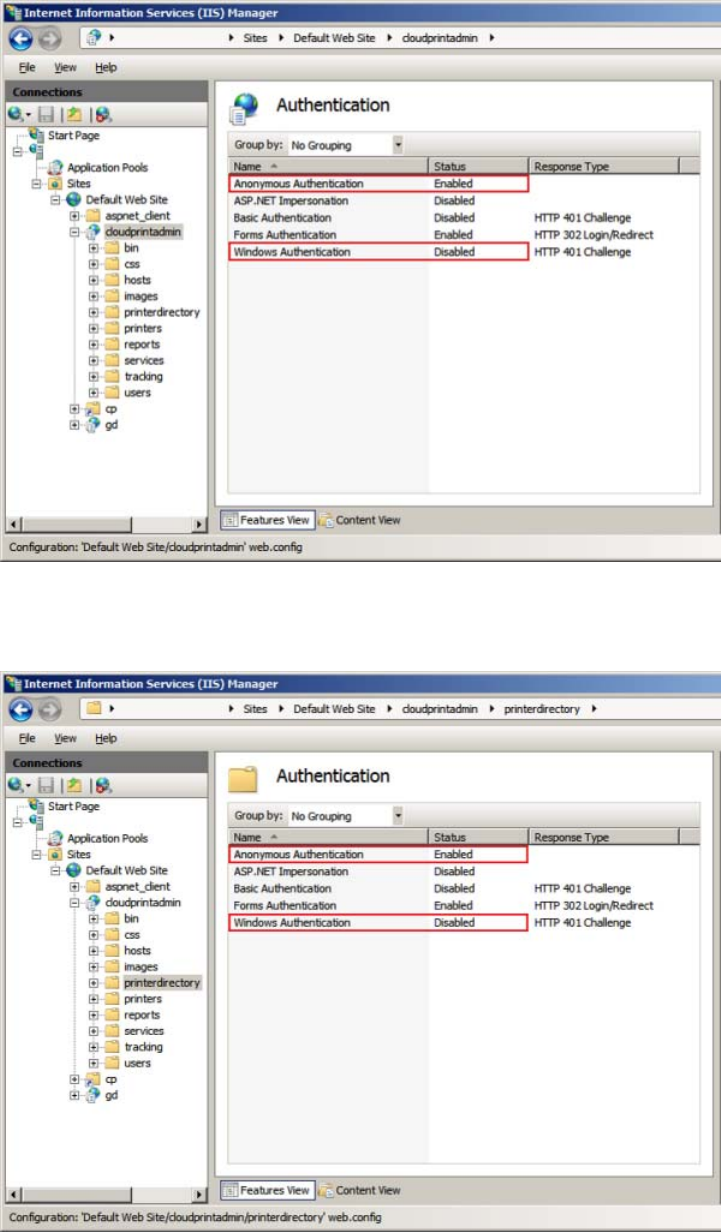This screenshot has width=721, height=1232.
Task: Click Create New Connection globe icon, lower window
Action: [x=18, y=786]
